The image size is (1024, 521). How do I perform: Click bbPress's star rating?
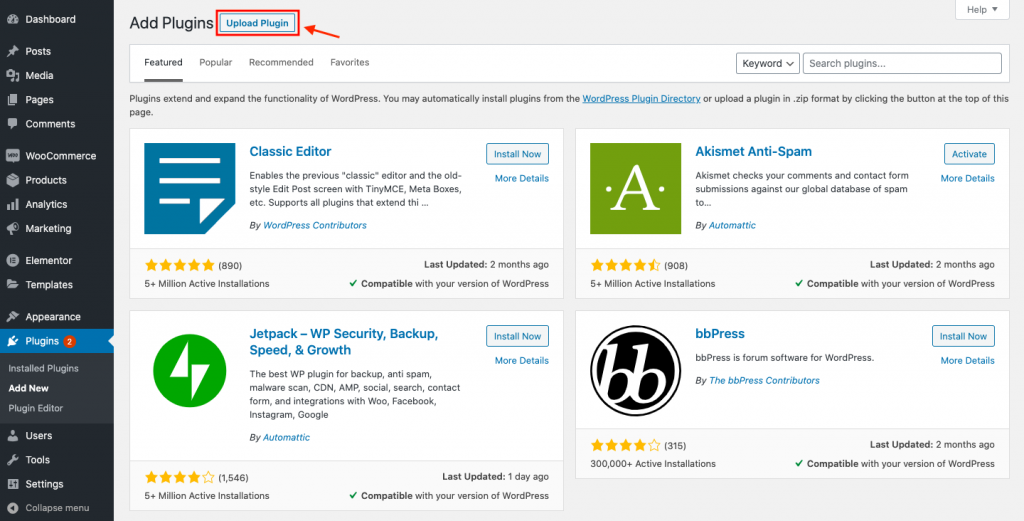626,446
